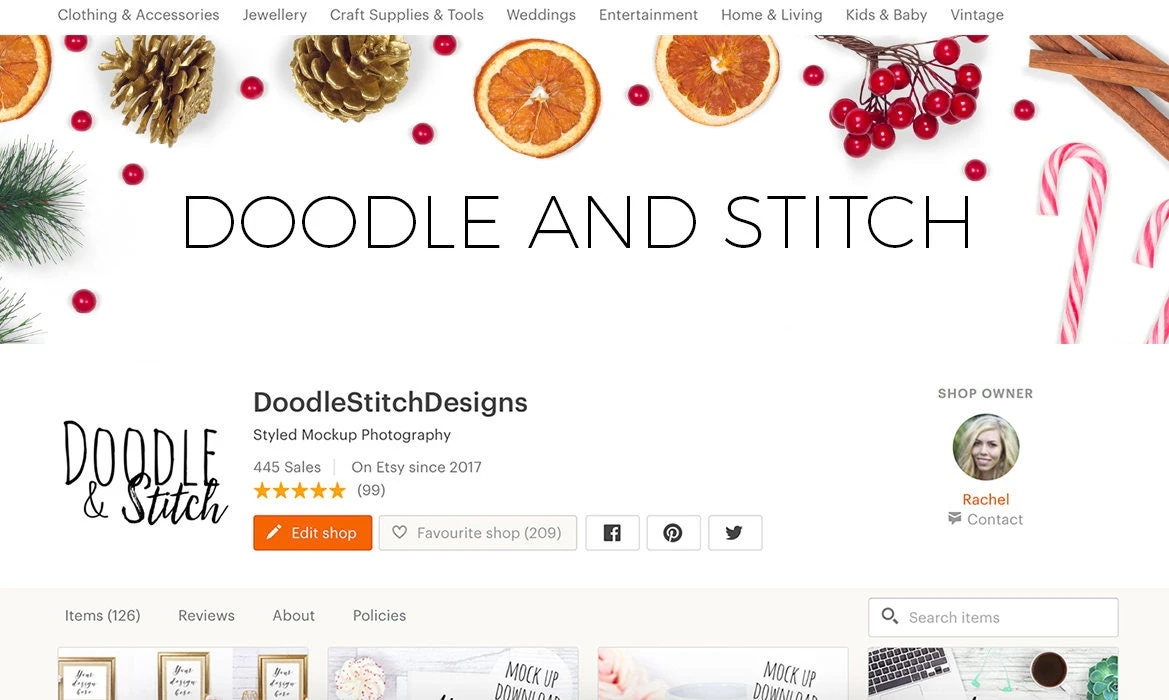
Task: Click the Edit shop button
Action: click(x=312, y=533)
